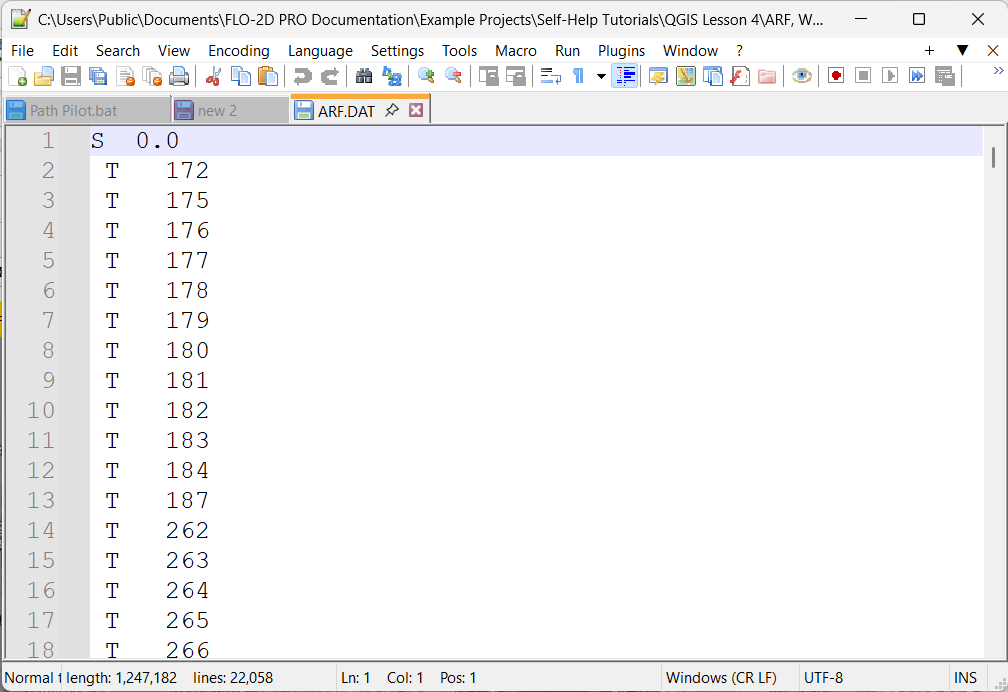Toggle Word Wrap in the toolbar
This screenshot has height=692, width=1008.
pos(550,76)
